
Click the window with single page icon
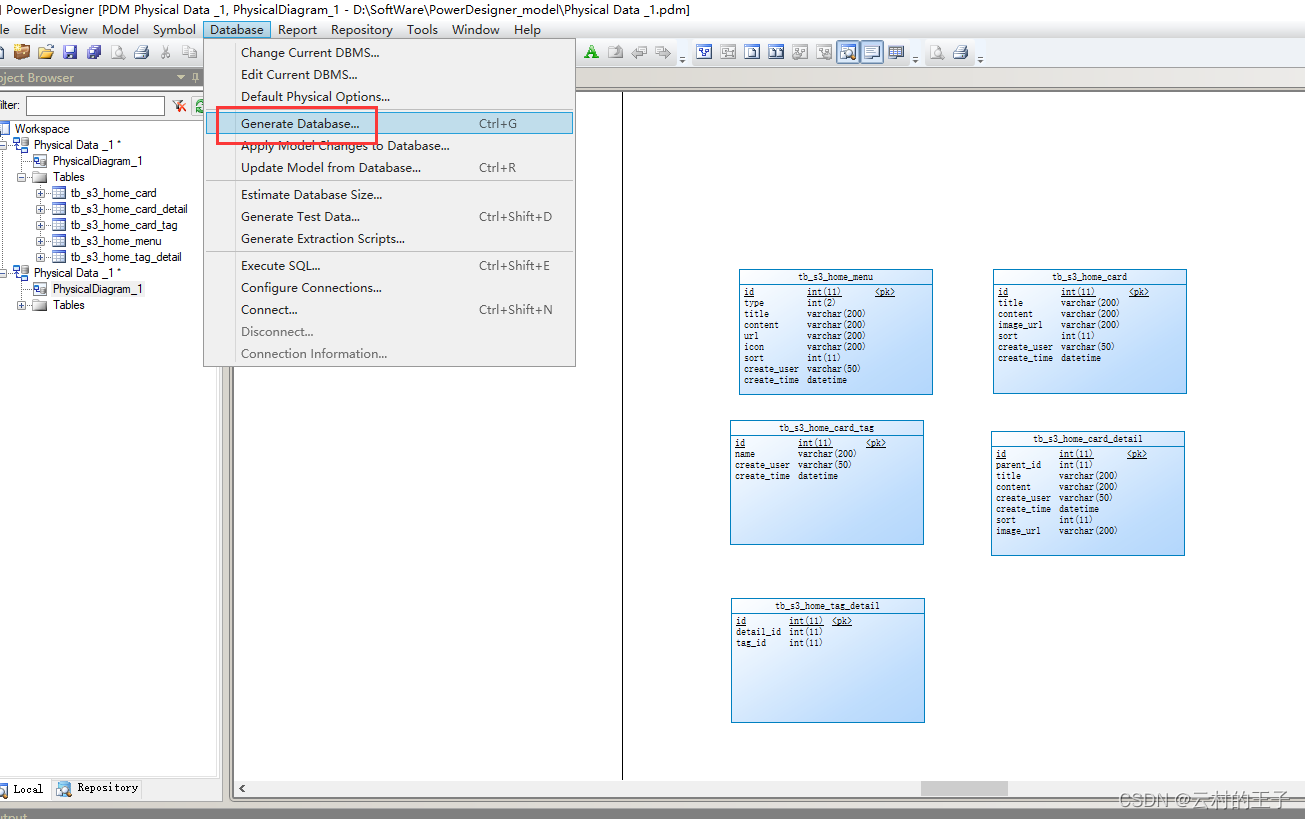tap(752, 52)
